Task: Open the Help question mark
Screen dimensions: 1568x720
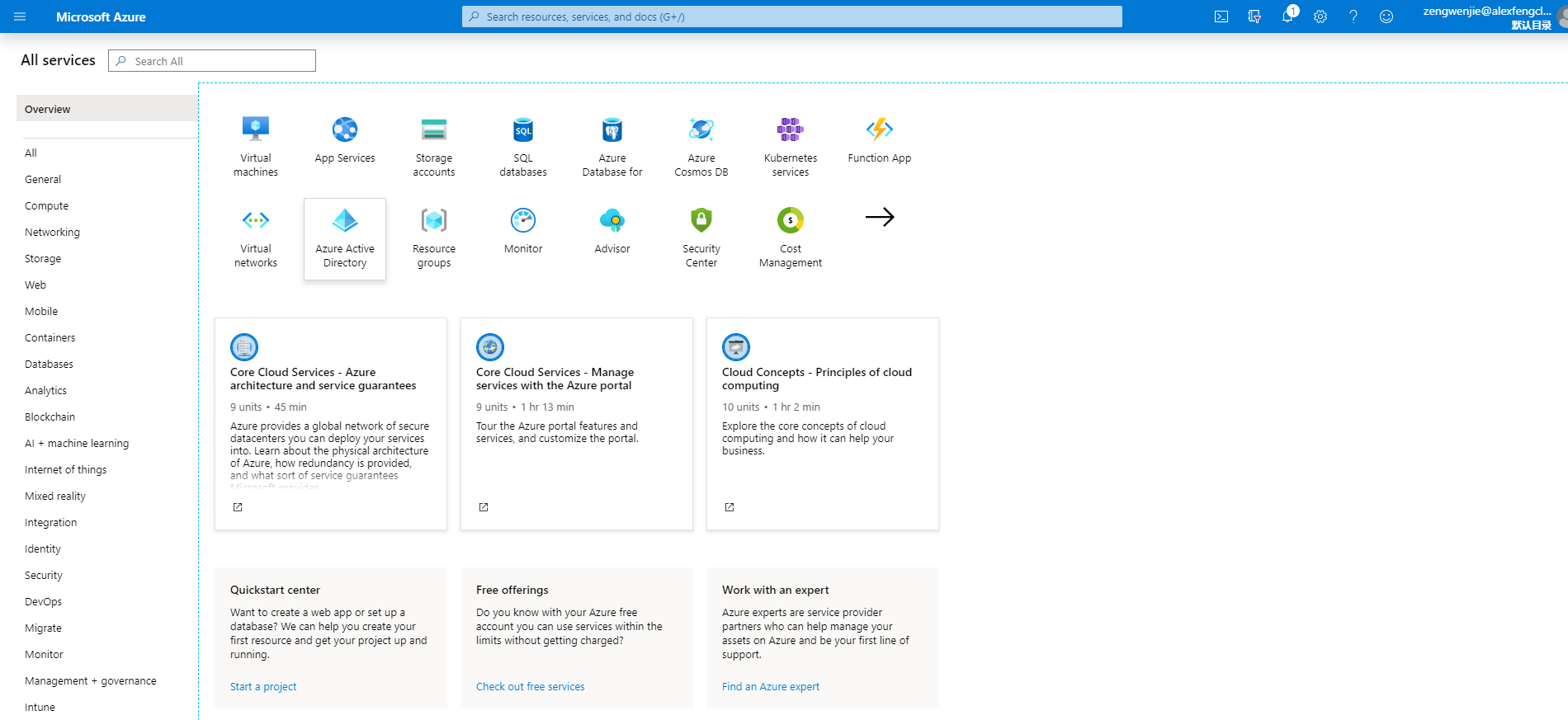Action: (1353, 16)
